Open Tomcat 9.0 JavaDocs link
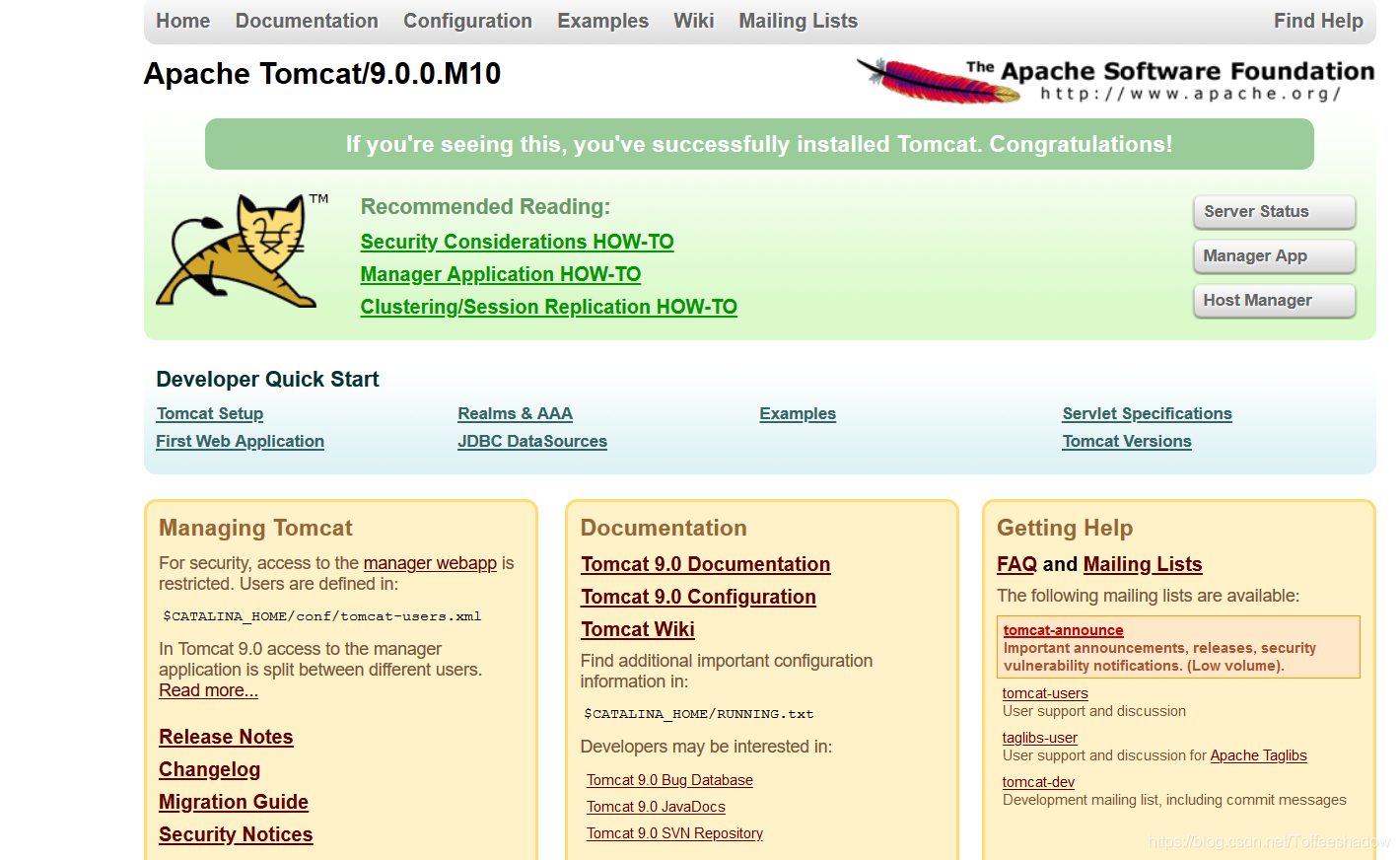This screenshot has width=1400, height=860. [x=656, y=807]
